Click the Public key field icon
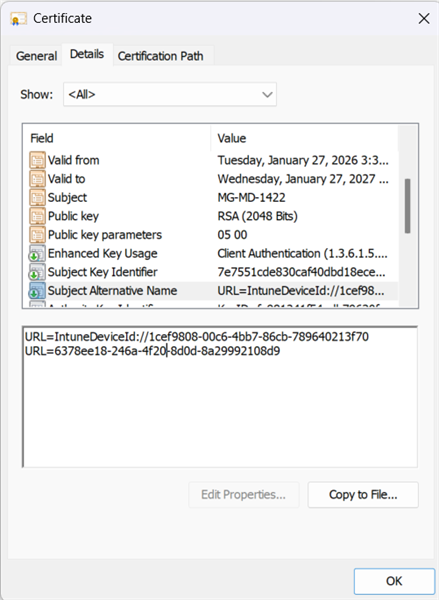The image size is (439, 600). click(x=38, y=216)
